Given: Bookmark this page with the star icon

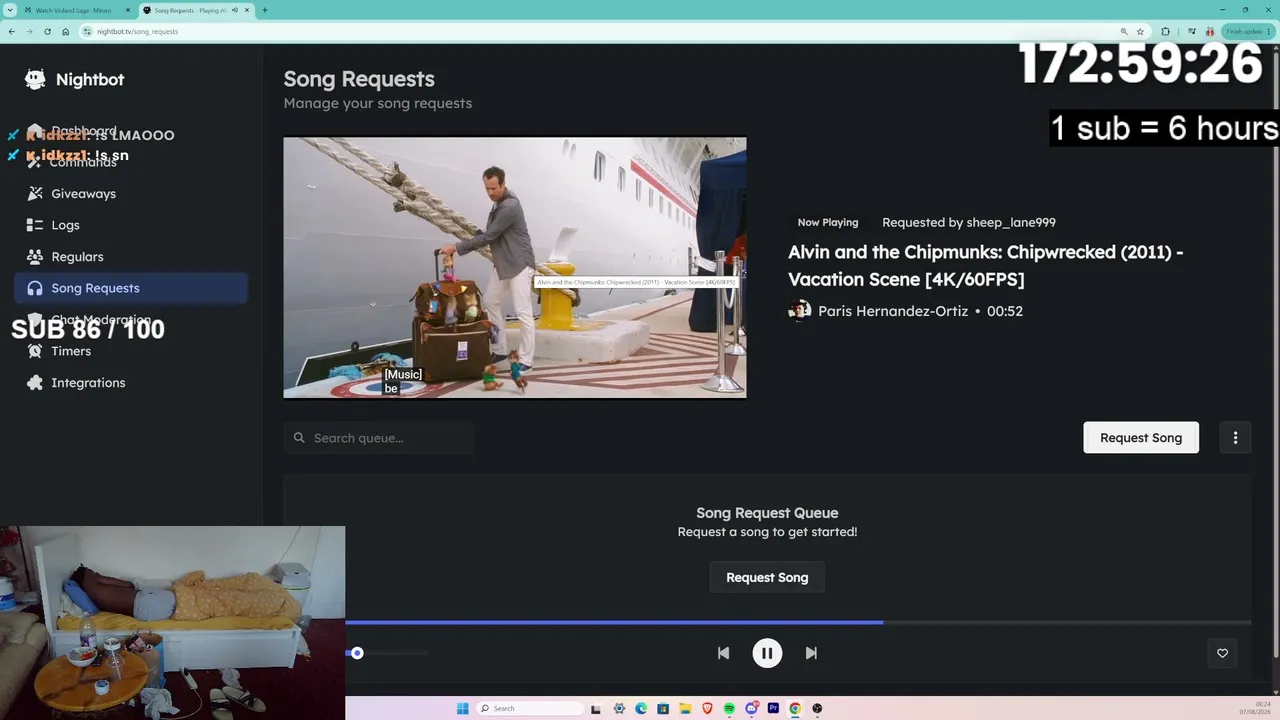Looking at the screenshot, I should 1140,31.
